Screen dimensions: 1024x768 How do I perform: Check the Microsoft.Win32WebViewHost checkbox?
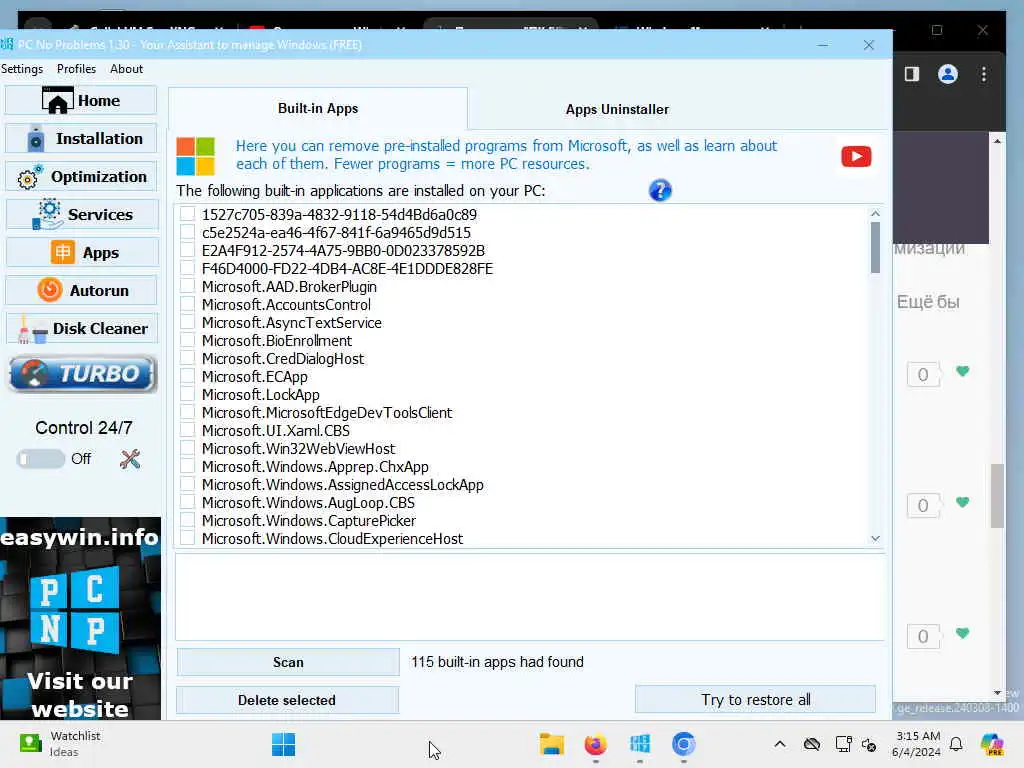187,449
